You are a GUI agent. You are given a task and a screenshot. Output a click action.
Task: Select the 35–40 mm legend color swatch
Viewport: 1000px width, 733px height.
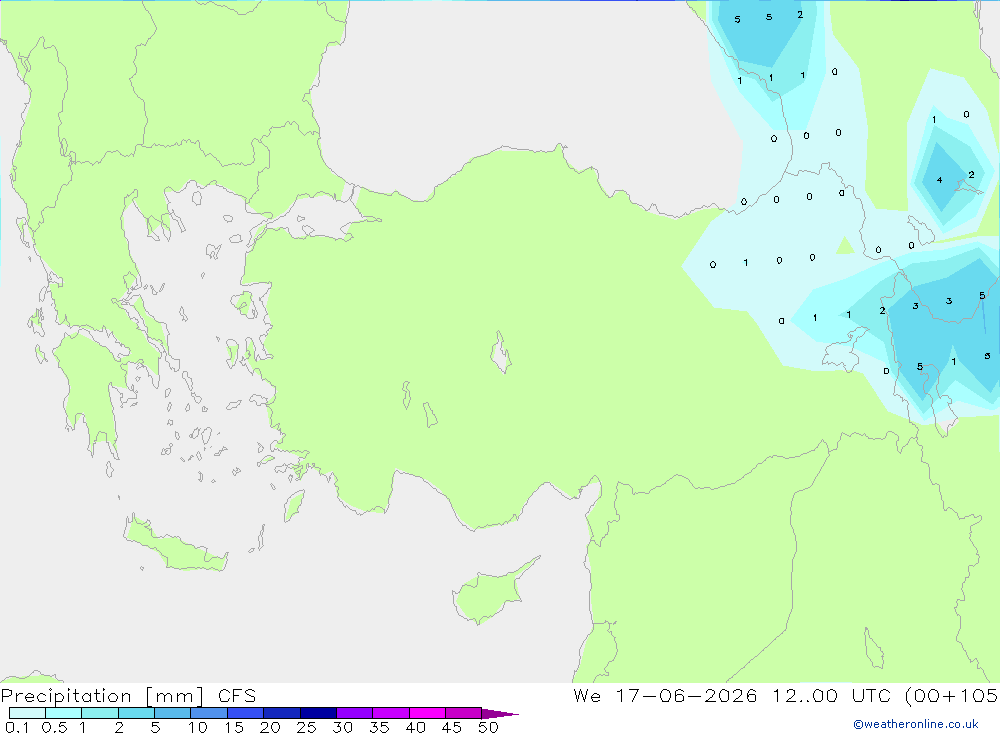[x=391, y=713]
